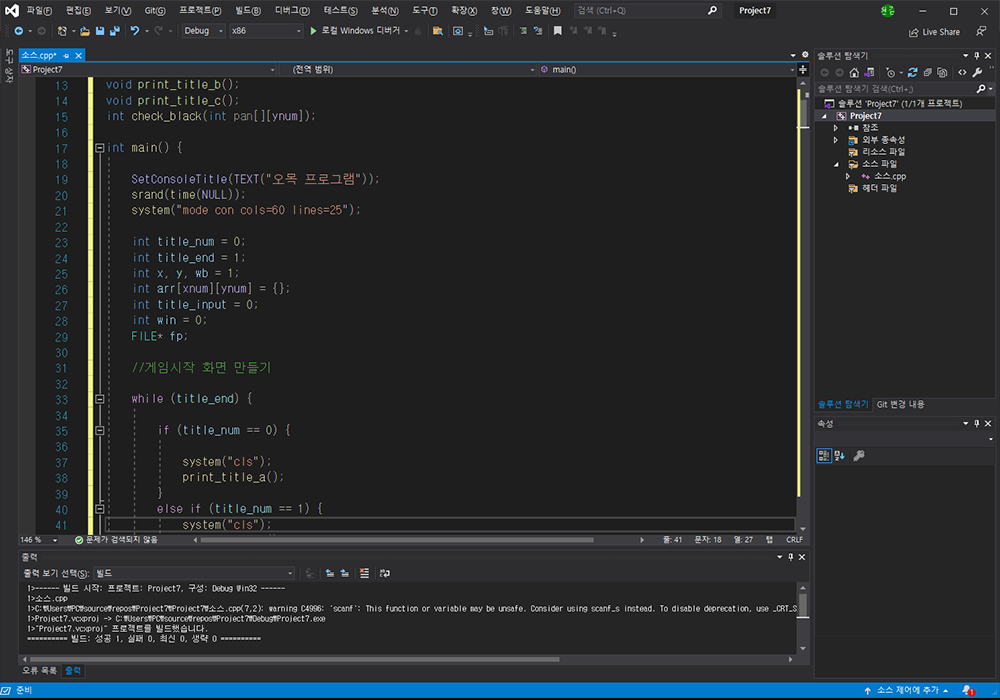This screenshot has height=700, width=1000.
Task: Collapse the while (title_end) code block
Action: tap(99, 399)
